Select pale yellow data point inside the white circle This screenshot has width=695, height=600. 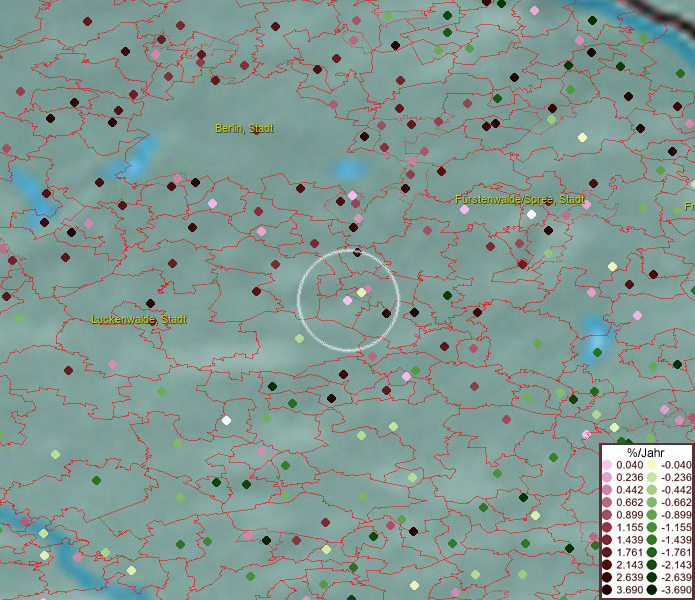click(361, 292)
